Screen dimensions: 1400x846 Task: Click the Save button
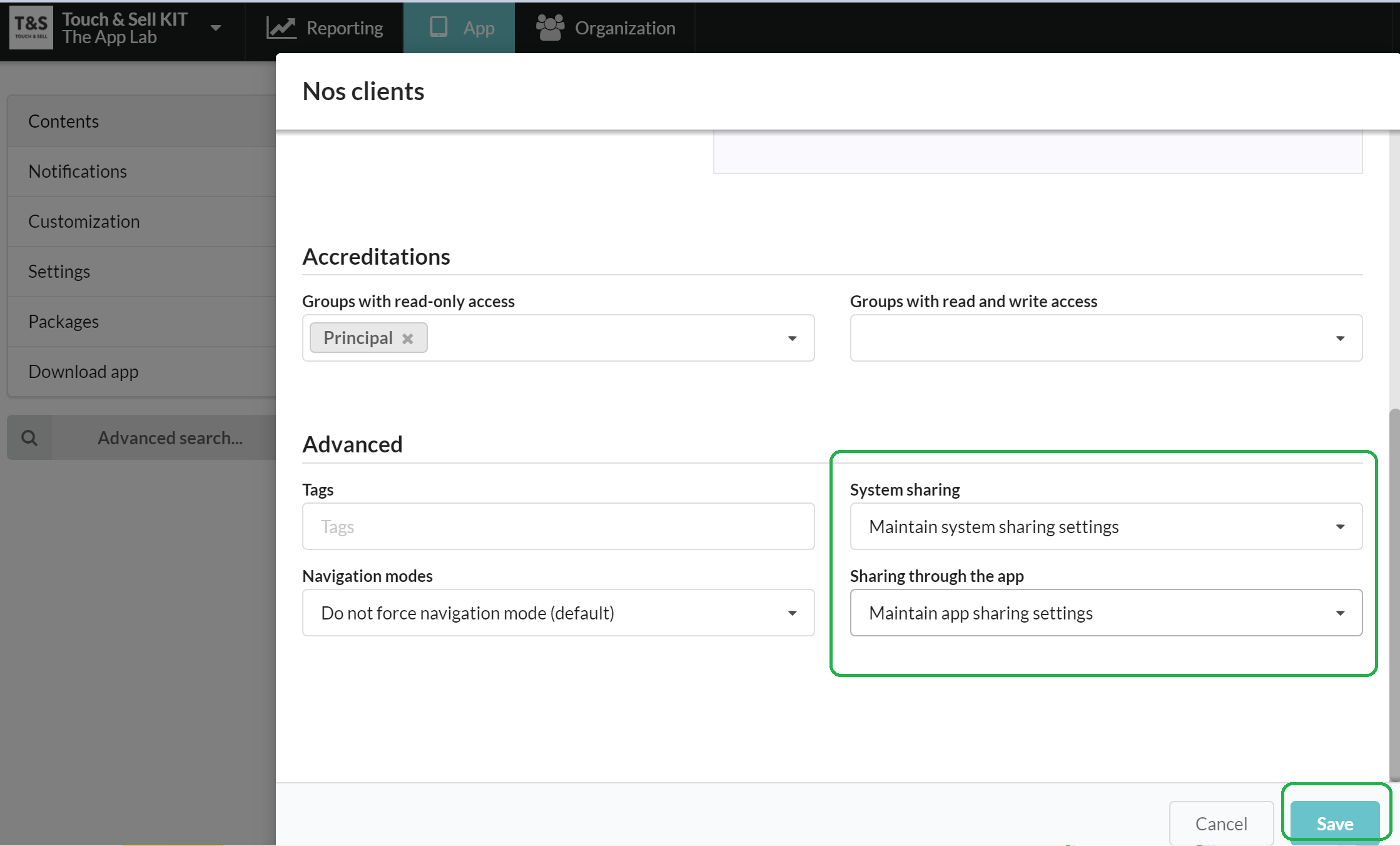pos(1335,823)
